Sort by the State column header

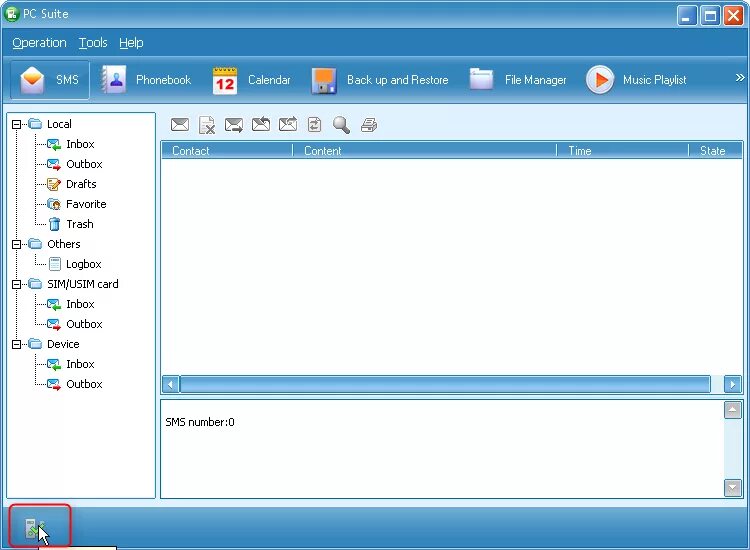pos(716,151)
